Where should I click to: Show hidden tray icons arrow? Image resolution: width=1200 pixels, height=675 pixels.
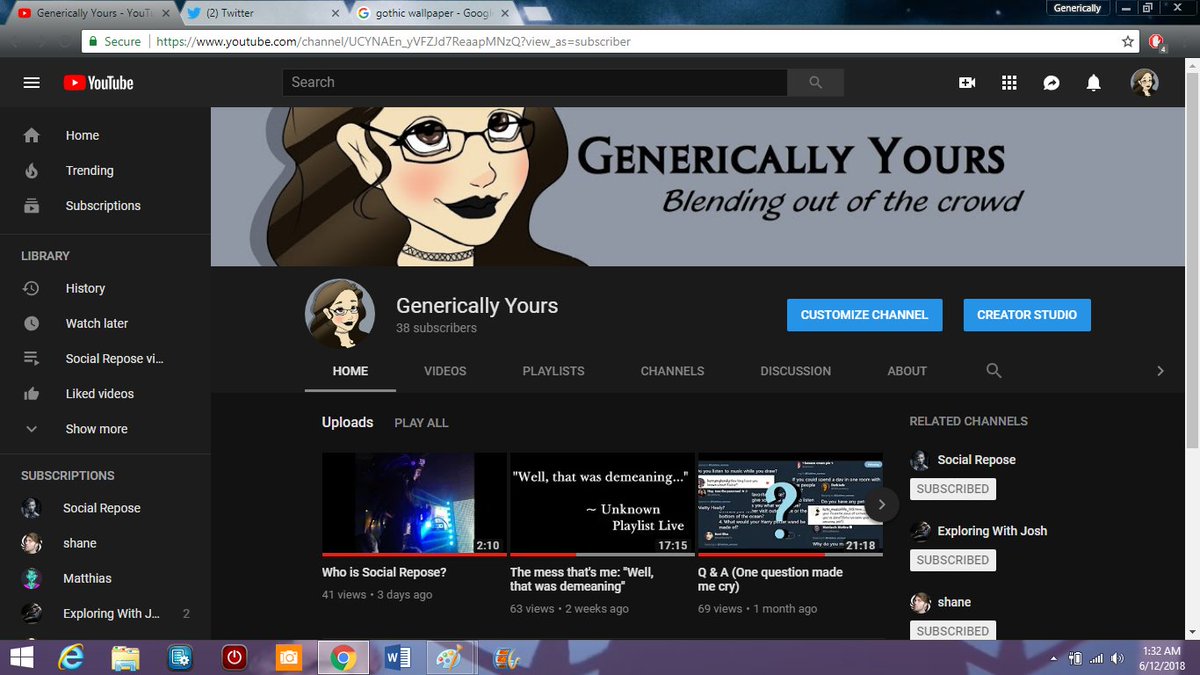pyautogui.click(x=1055, y=658)
